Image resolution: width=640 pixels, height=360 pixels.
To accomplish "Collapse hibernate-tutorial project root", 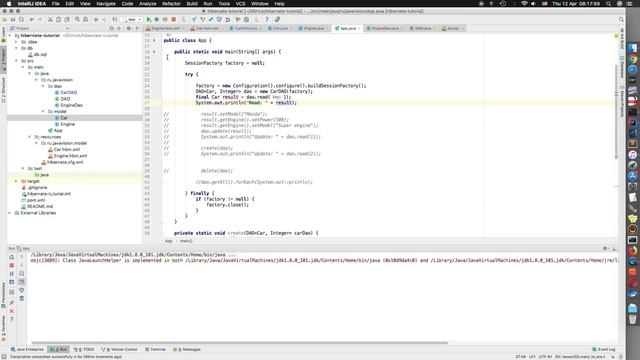I will pos(10,36).
